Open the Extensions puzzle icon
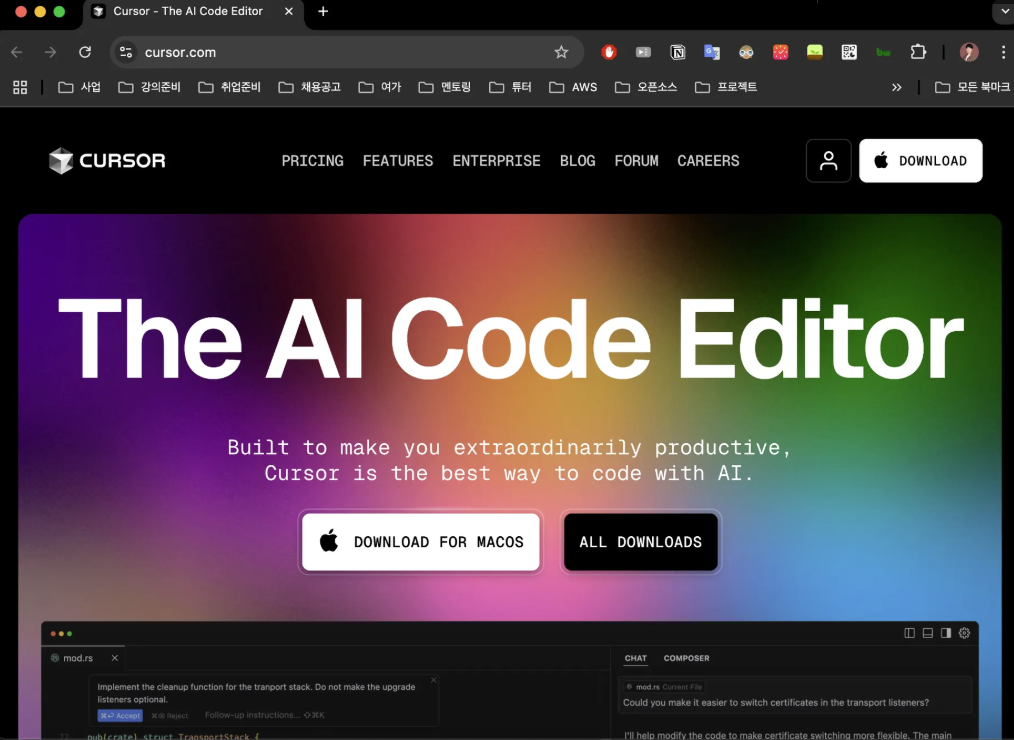This screenshot has height=740, width=1014. 918,52
